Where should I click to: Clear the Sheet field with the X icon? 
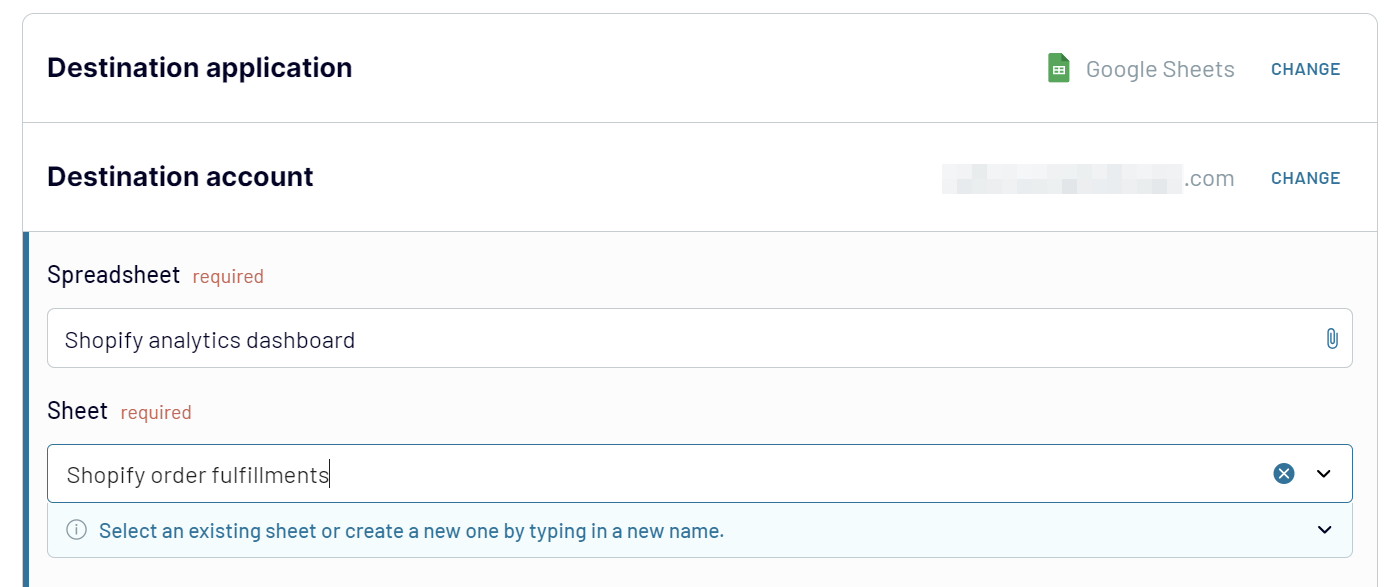(x=1284, y=473)
